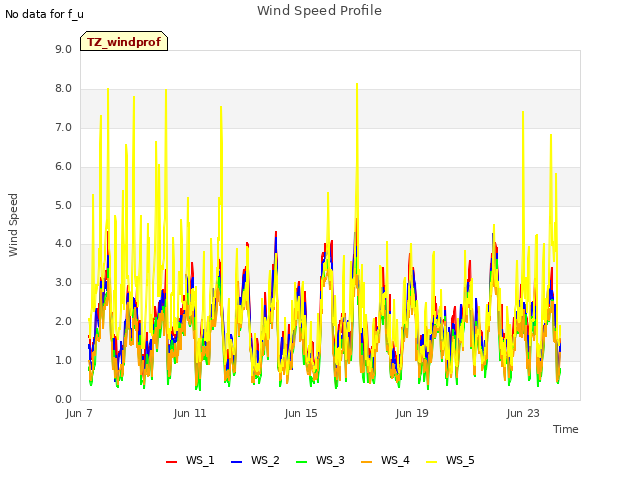This screenshot has height=480, width=640.
Task: Click the Time x-axis label
Action: (566, 429)
